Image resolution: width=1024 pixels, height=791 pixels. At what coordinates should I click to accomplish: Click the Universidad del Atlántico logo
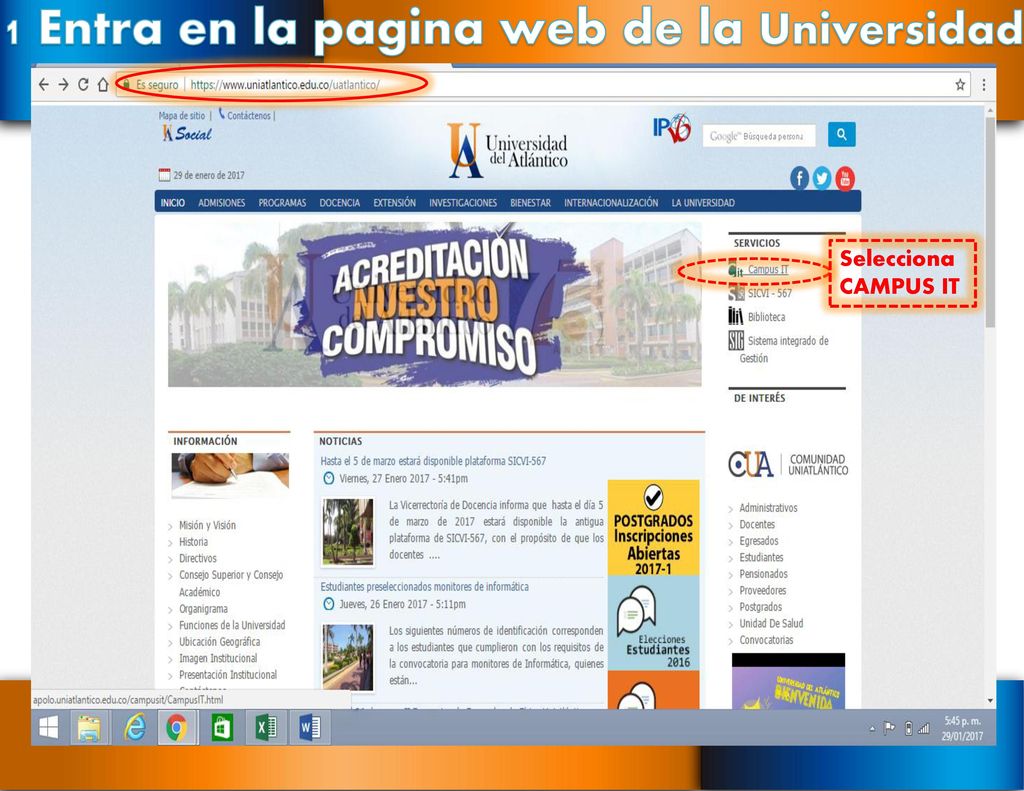coord(507,150)
